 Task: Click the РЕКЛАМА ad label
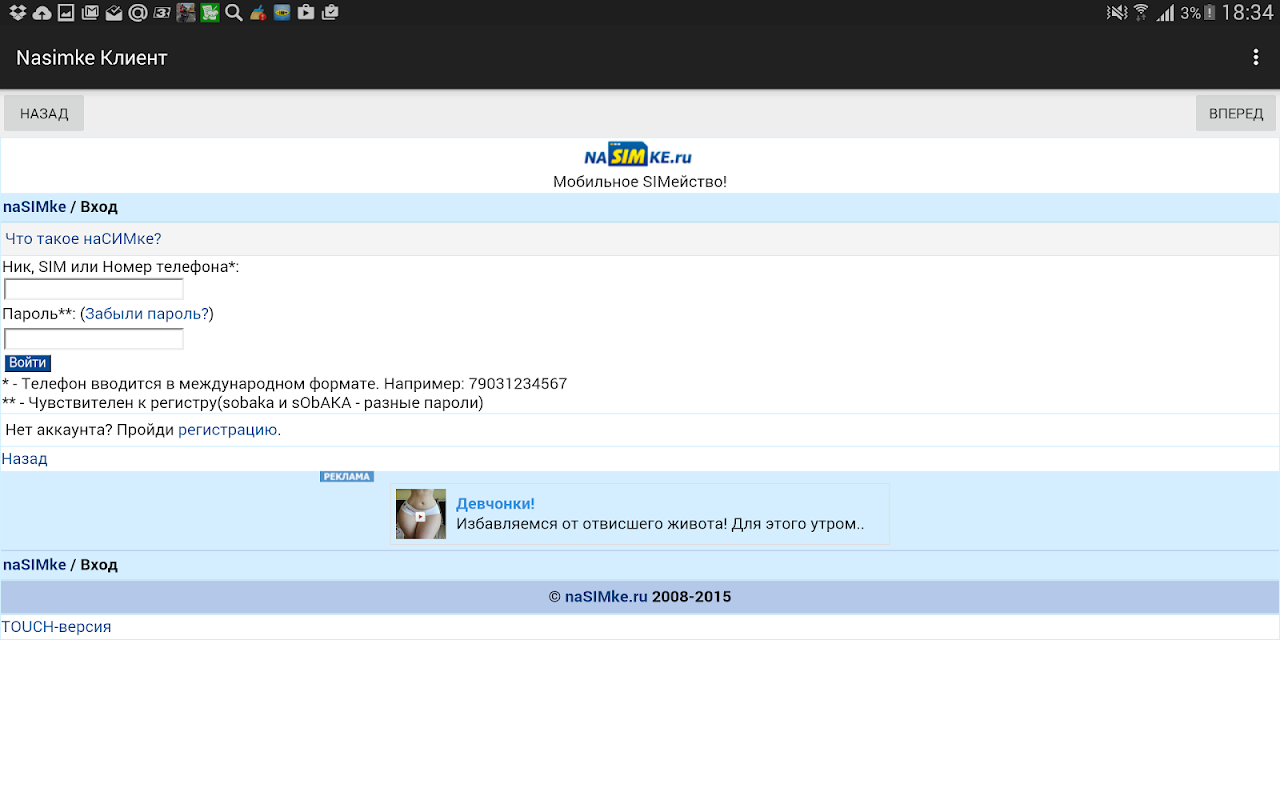[x=347, y=477]
